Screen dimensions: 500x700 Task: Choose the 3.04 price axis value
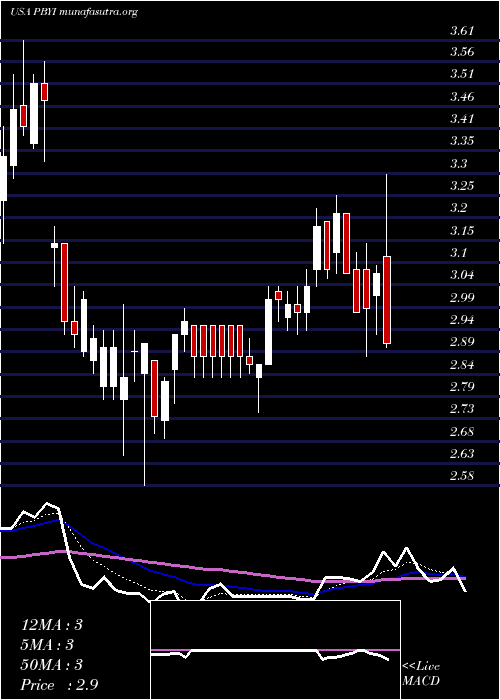point(462,275)
